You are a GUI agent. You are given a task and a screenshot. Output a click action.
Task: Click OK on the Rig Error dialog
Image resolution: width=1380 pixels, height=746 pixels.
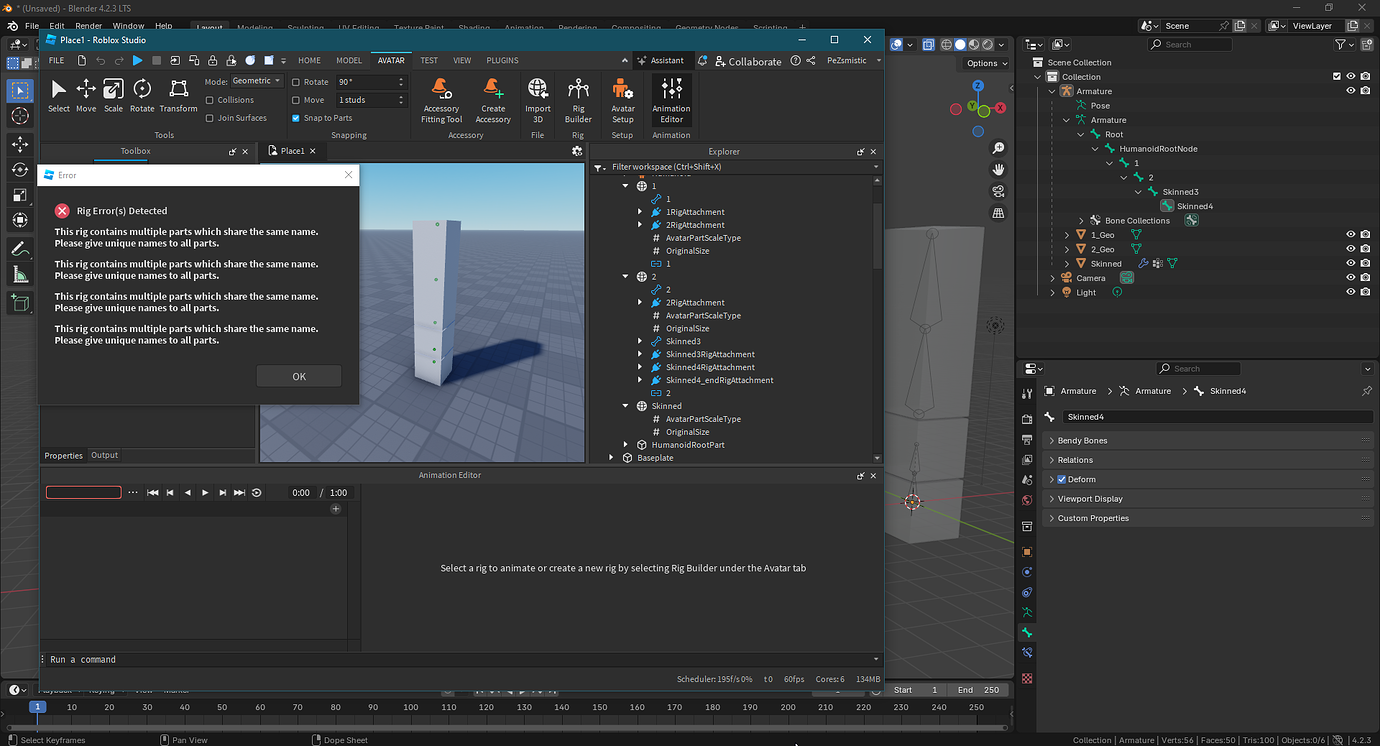tap(298, 376)
